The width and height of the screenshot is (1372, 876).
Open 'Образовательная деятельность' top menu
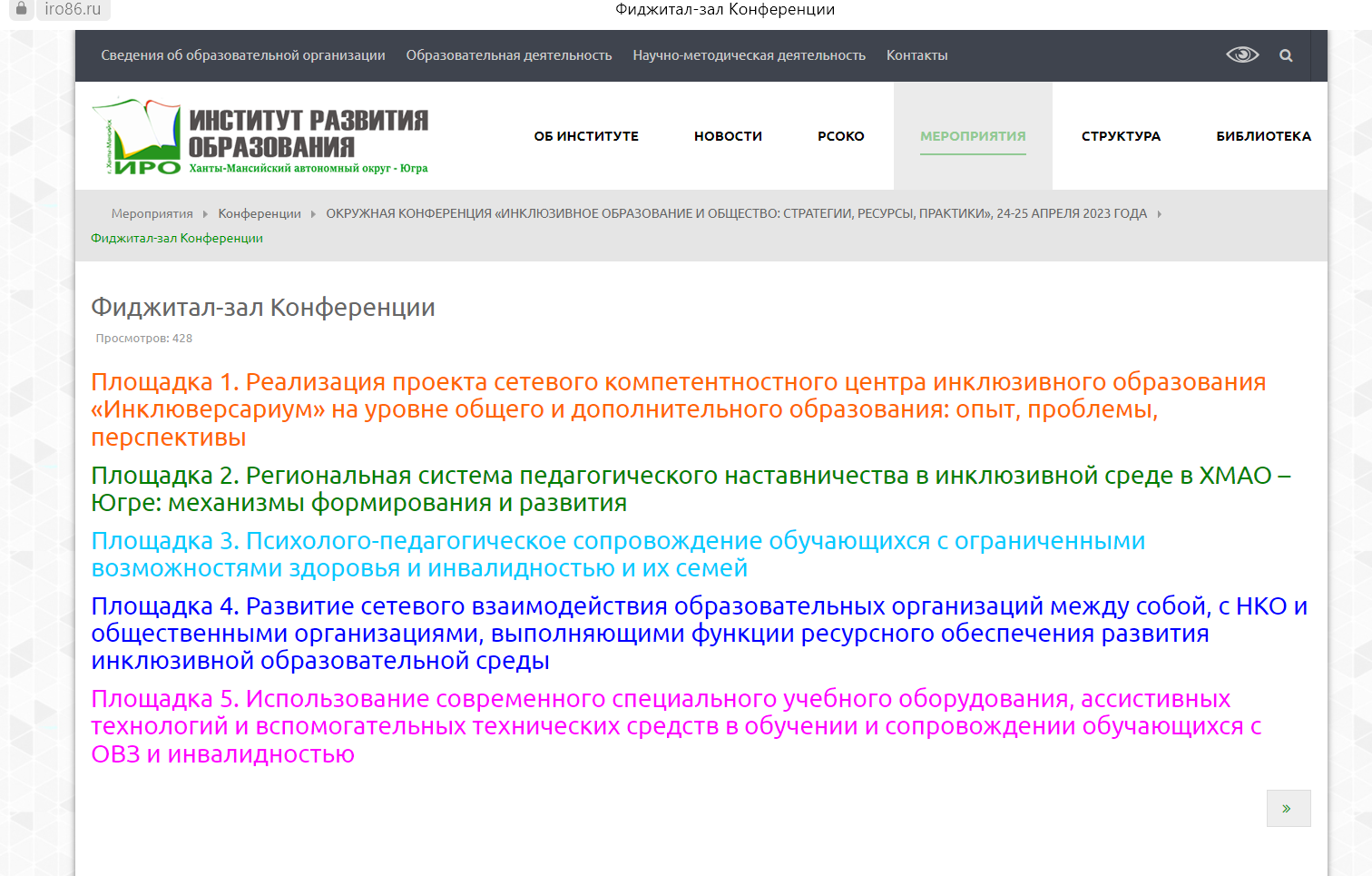pos(509,55)
